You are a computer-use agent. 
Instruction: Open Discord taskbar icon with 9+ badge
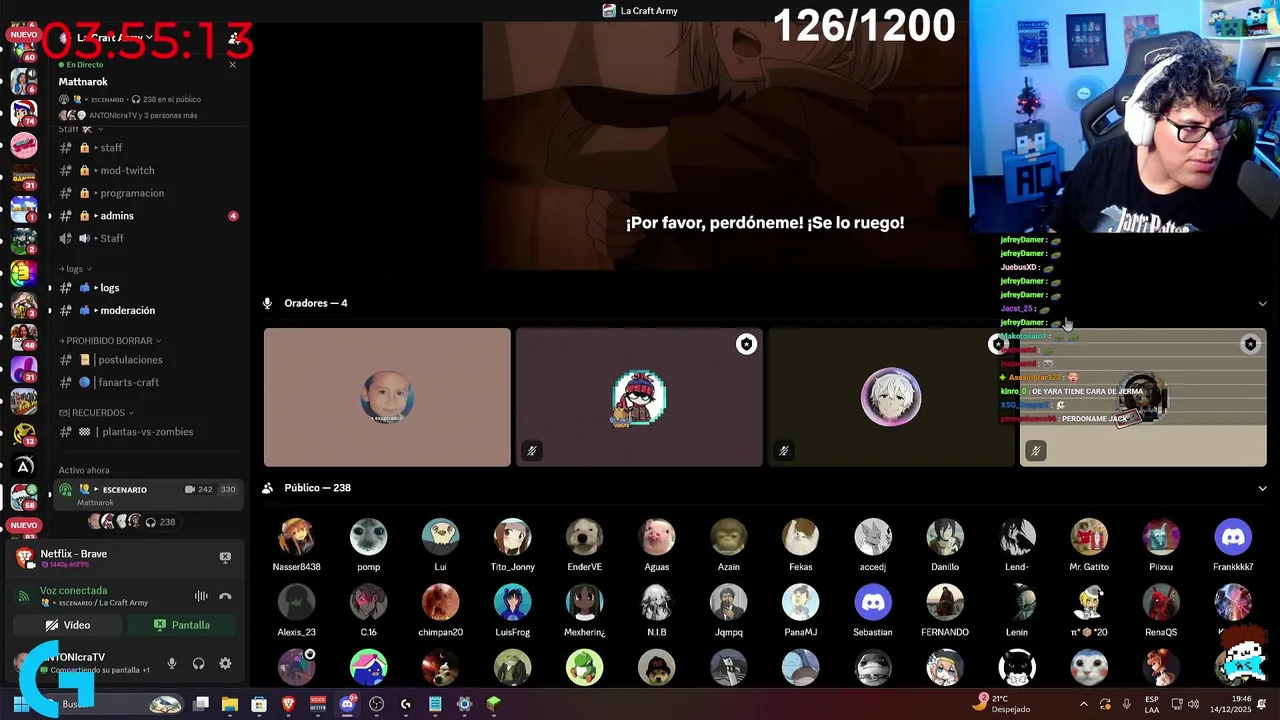[x=347, y=704]
